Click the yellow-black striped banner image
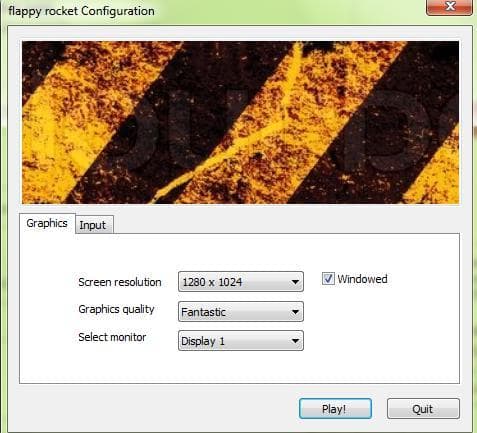The image size is (477, 433). [x=240, y=122]
